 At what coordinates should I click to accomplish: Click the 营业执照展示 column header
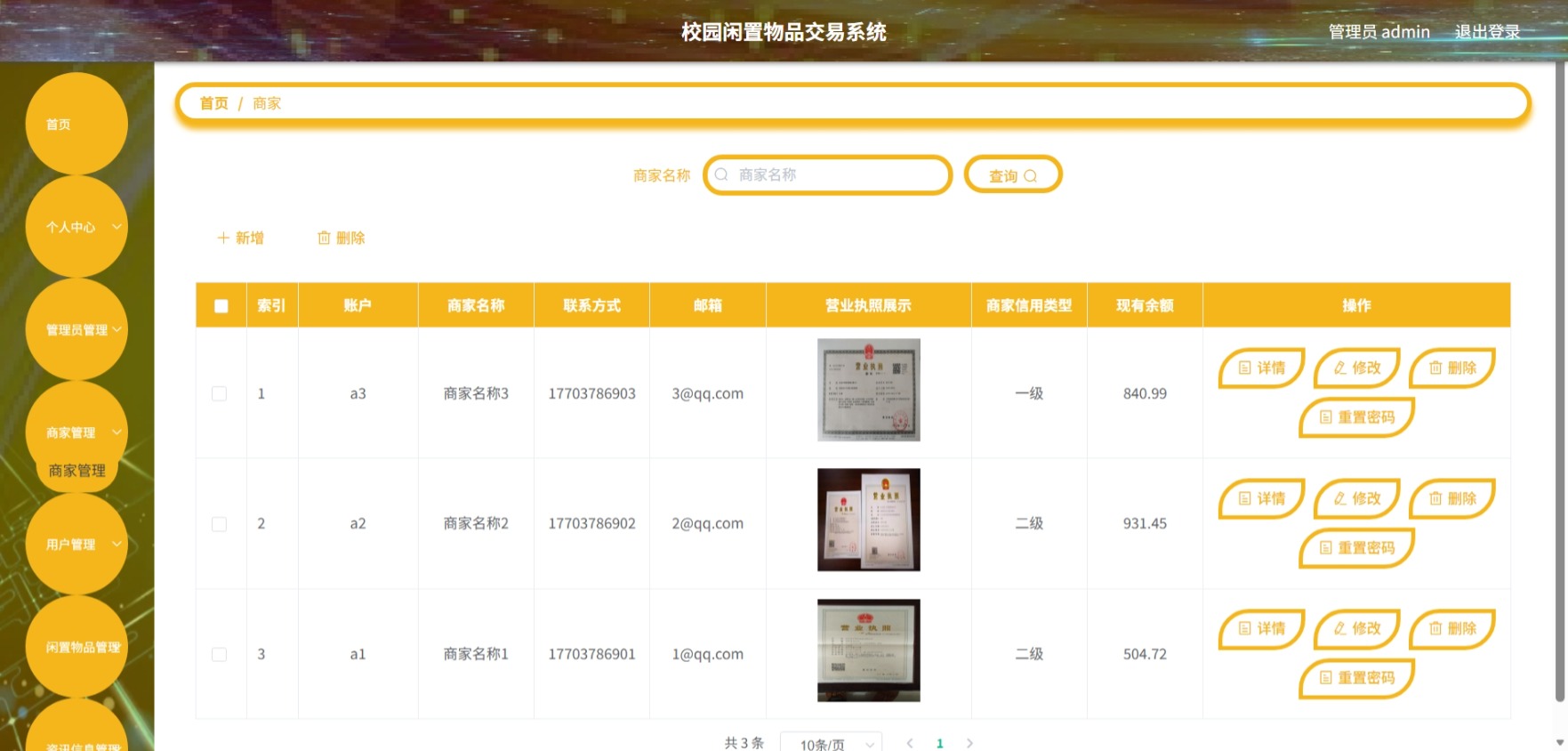point(868,305)
